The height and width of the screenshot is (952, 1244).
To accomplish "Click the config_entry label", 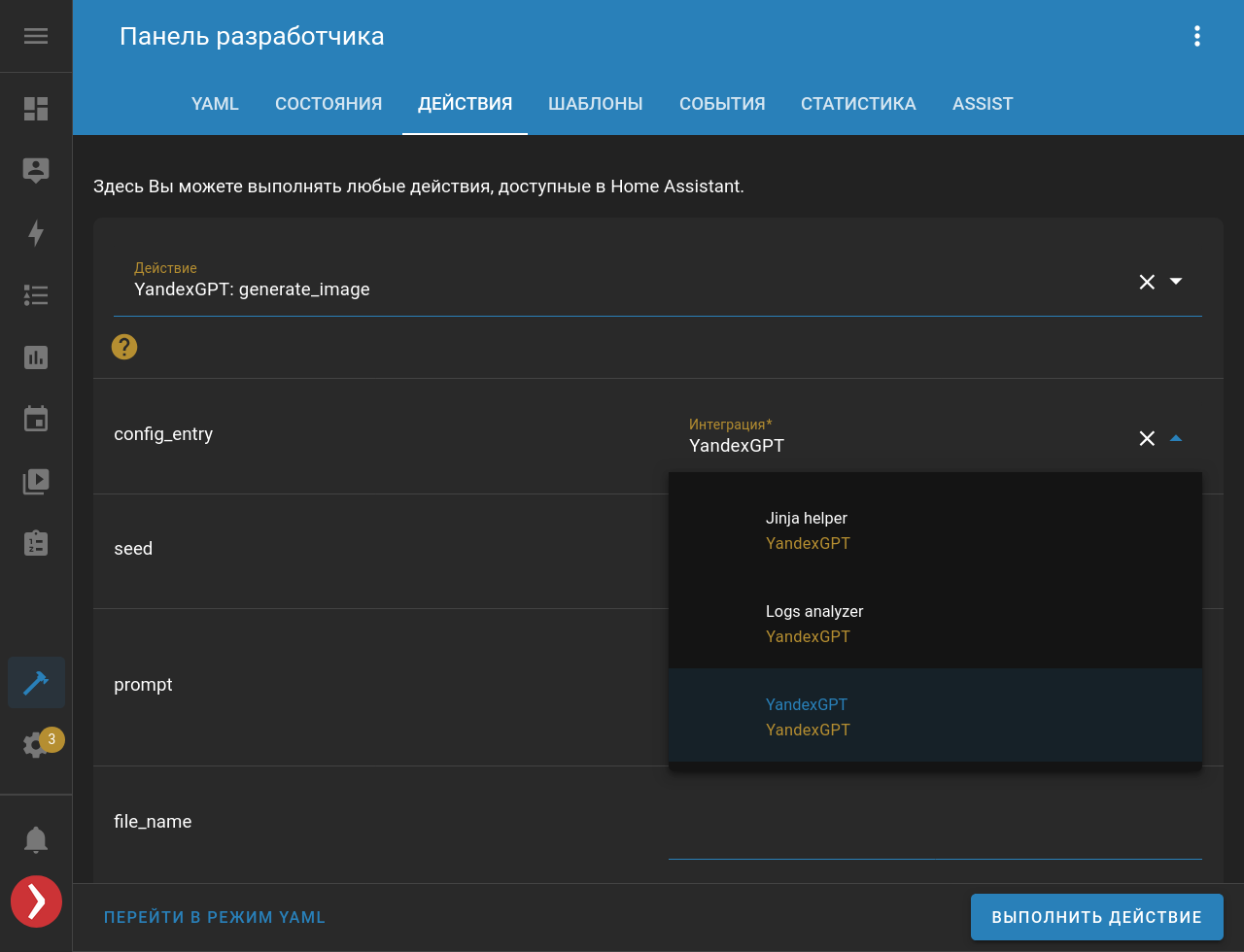I will pyautogui.click(x=163, y=434).
